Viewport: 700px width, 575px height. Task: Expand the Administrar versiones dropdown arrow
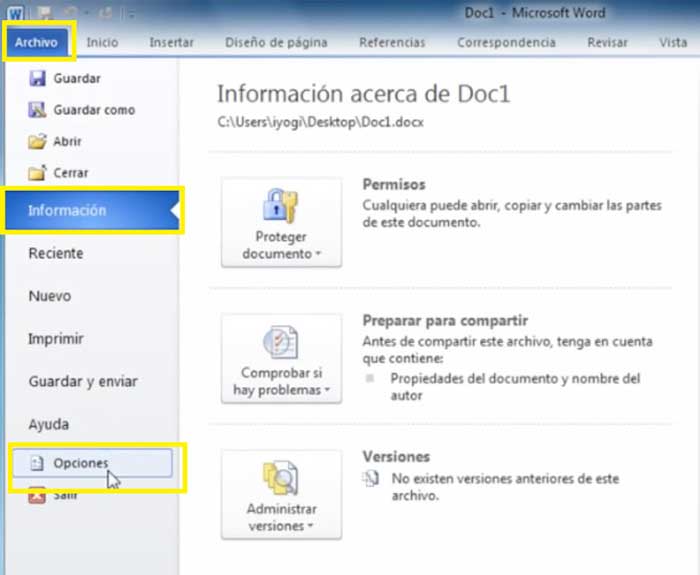(x=310, y=526)
